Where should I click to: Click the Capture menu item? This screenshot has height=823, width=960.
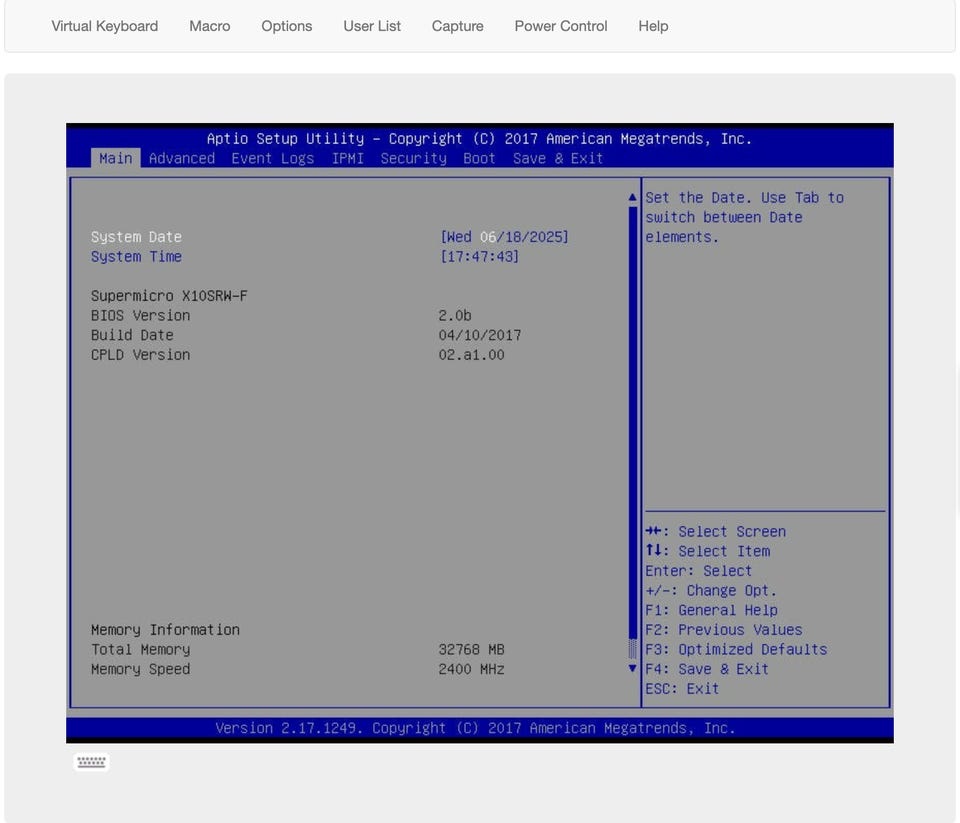coord(458,26)
